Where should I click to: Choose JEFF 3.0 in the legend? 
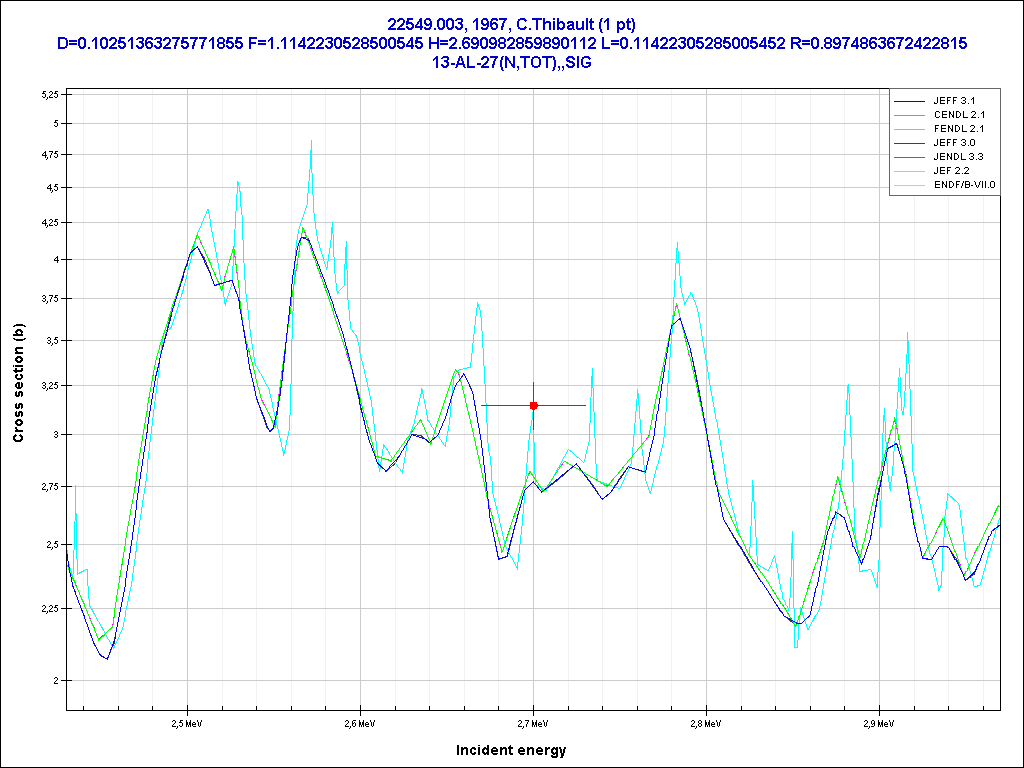click(x=953, y=143)
